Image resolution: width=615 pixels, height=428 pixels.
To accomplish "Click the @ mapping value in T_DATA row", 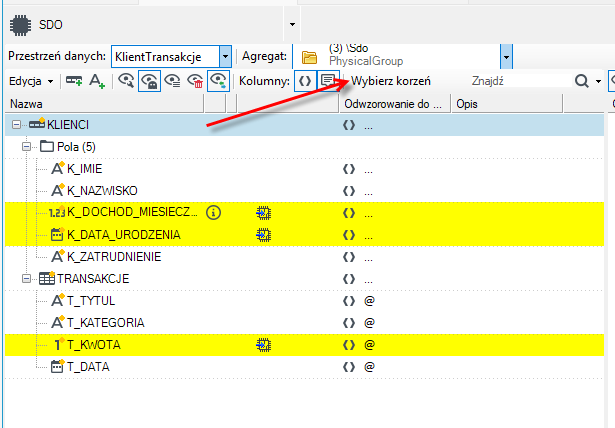I will pyautogui.click(x=369, y=367).
